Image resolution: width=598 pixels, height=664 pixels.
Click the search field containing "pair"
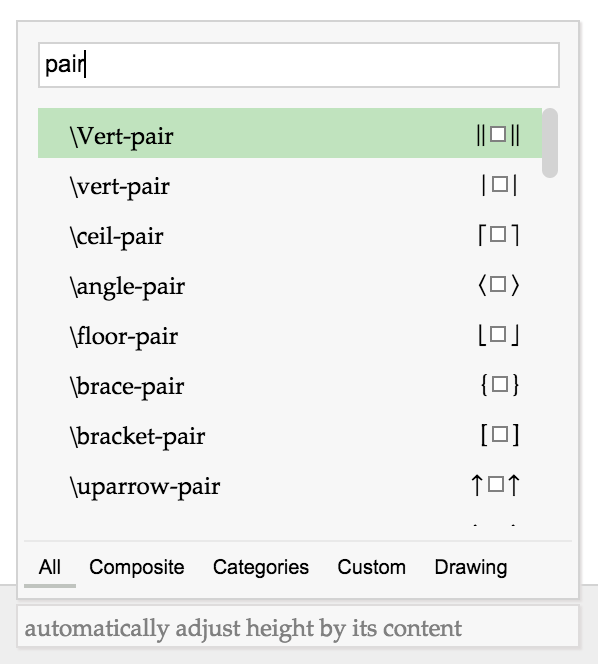click(x=299, y=65)
